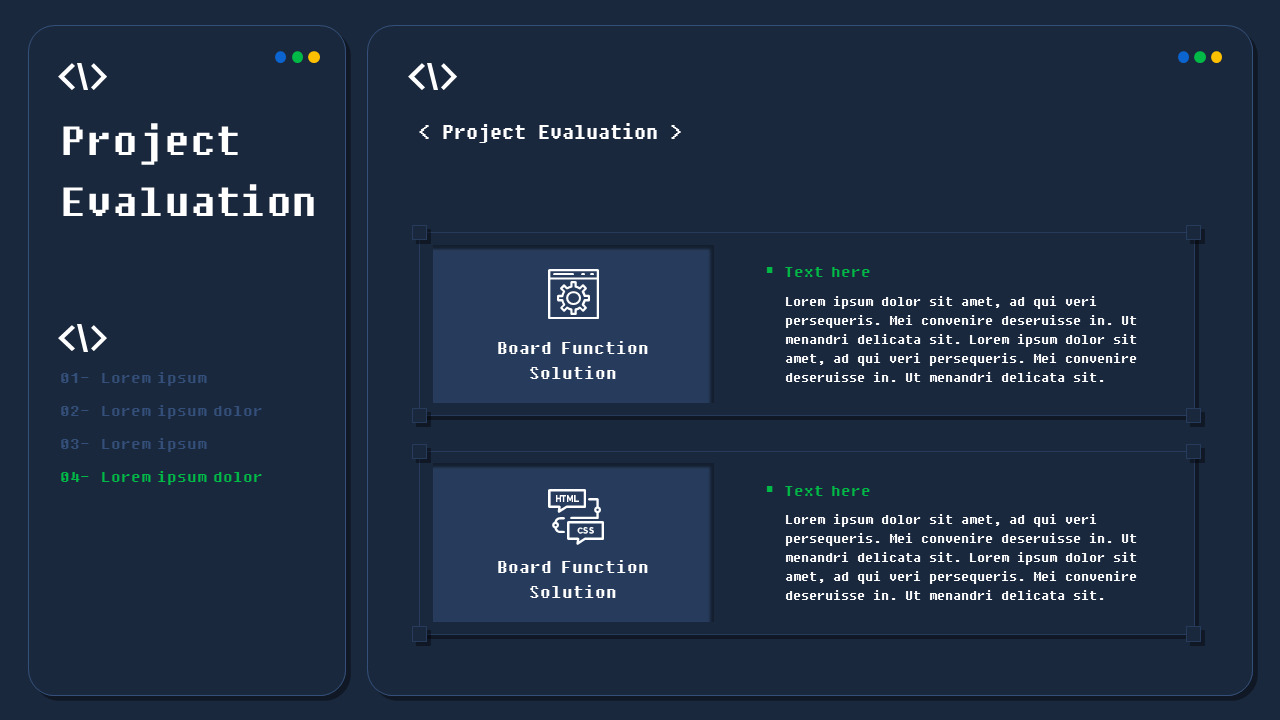1280x720 pixels.
Task: Select the 04- Lorem ipsum dolor agenda item
Action: [x=161, y=477]
